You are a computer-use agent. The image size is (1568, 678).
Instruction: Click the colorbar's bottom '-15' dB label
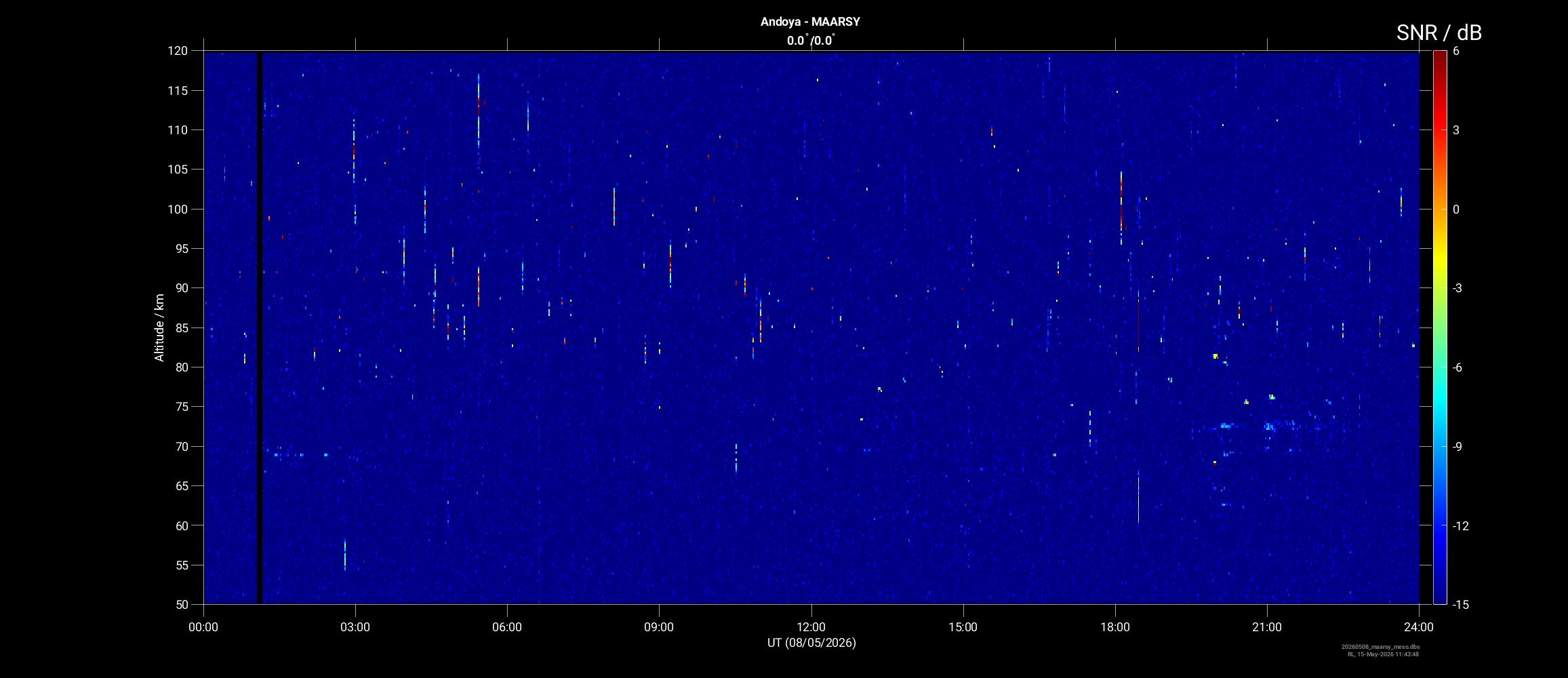[1462, 604]
